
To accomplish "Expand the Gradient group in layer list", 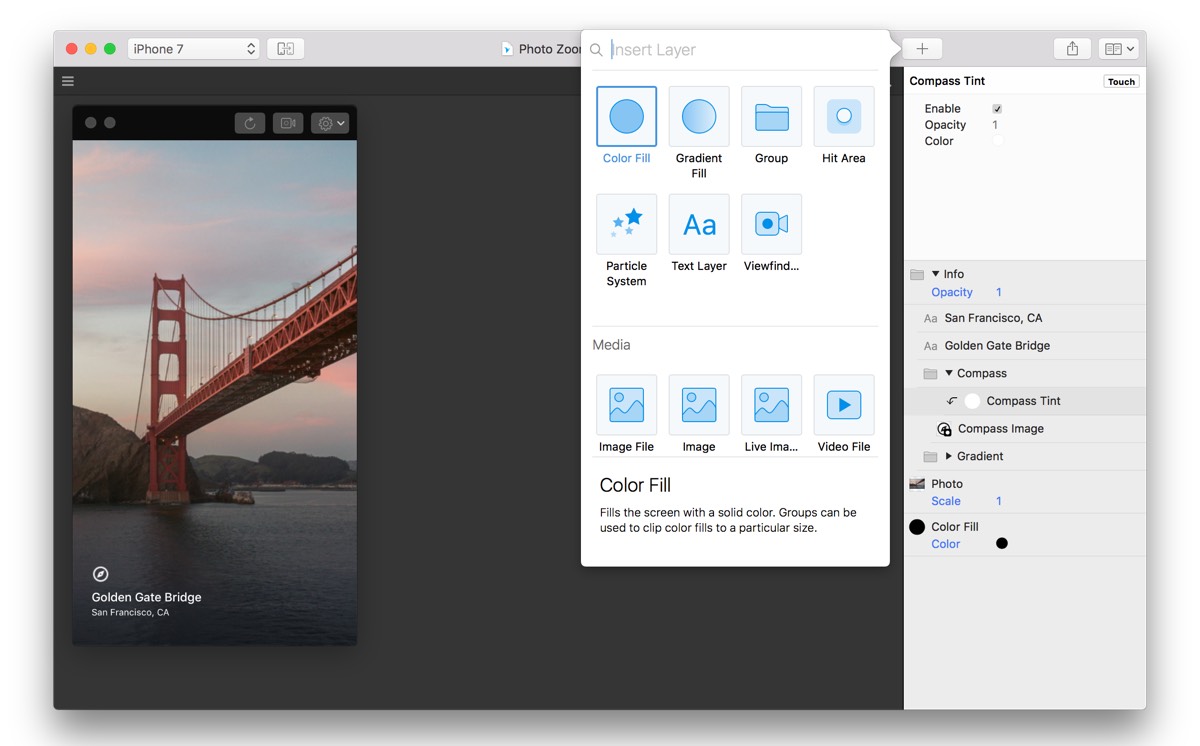I will [949, 456].
